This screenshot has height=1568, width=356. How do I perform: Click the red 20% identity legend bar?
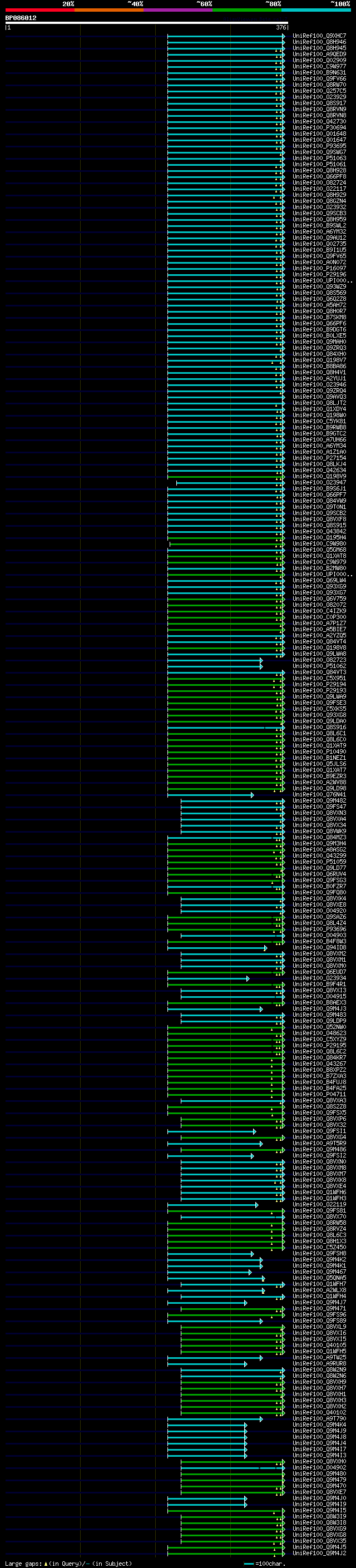[39, 10]
